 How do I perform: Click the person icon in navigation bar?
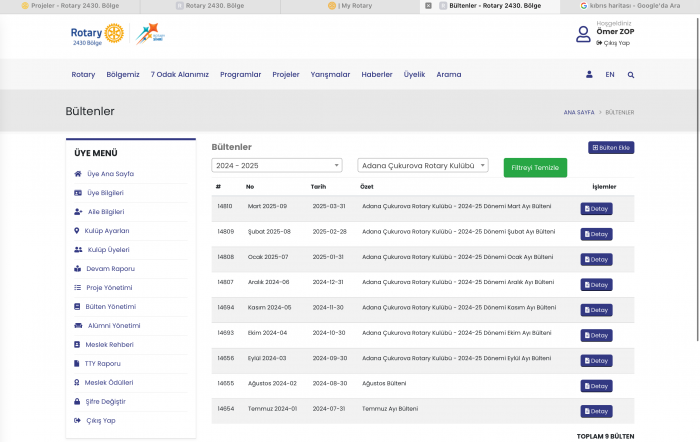pos(589,75)
